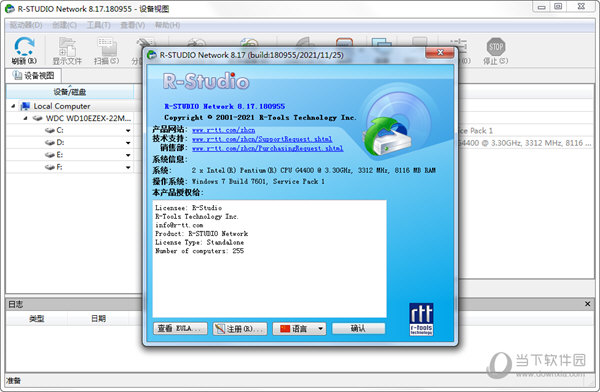Click the drive icon next to E:
The image size is (600, 392).
(x=50, y=155)
